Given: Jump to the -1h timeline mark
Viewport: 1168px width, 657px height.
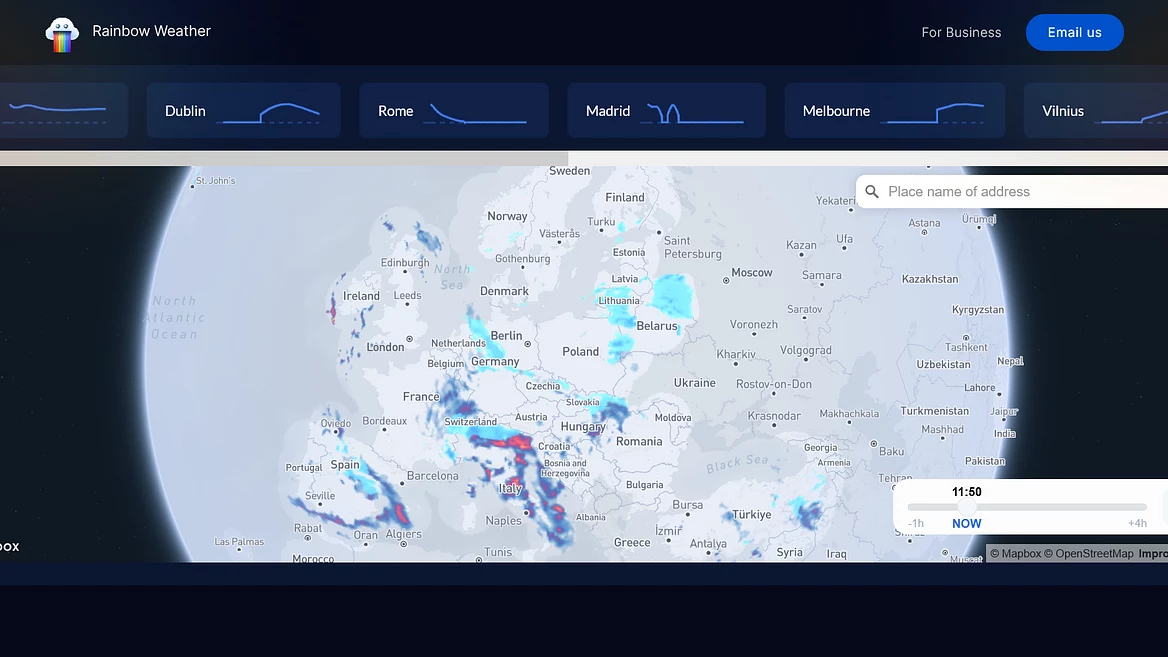Looking at the screenshot, I should click(x=916, y=523).
